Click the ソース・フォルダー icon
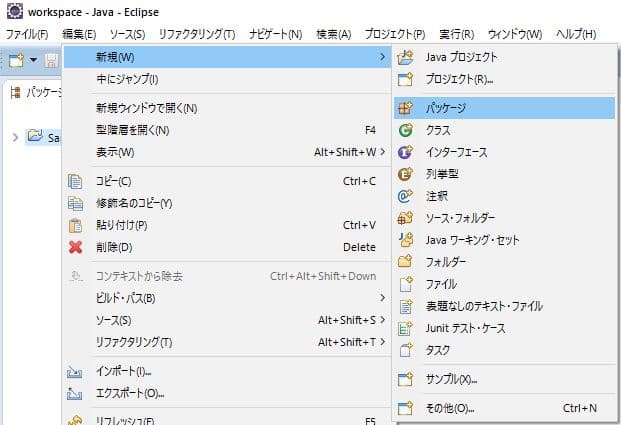The height and width of the screenshot is (425, 621). tap(405, 218)
